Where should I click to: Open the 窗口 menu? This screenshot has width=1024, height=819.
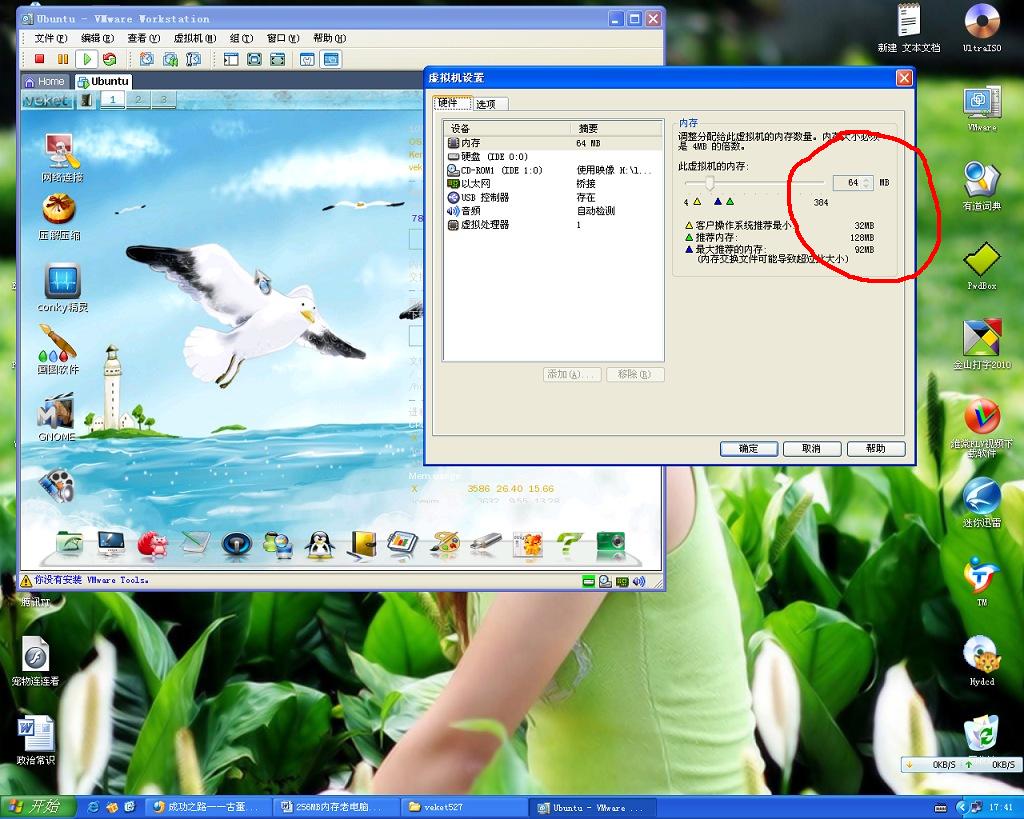[x=283, y=39]
